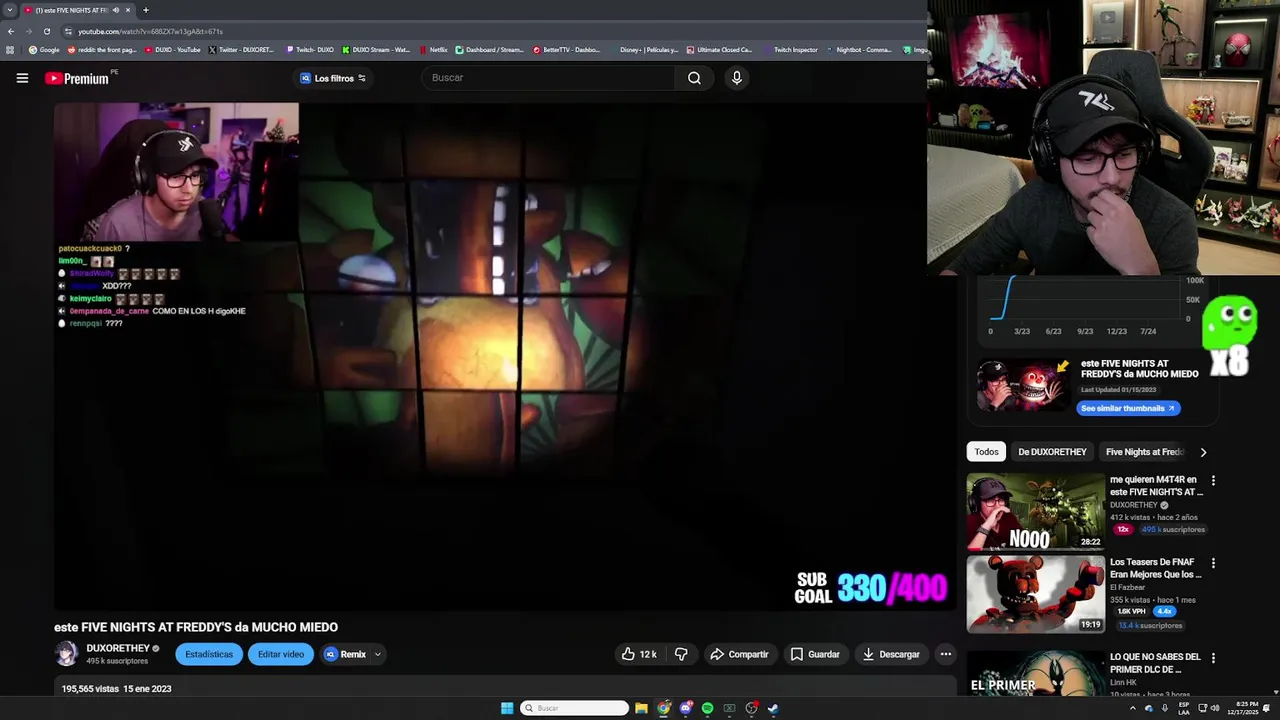Reload the current page
Image resolution: width=1280 pixels, height=720 pixels.
[46, 31]
